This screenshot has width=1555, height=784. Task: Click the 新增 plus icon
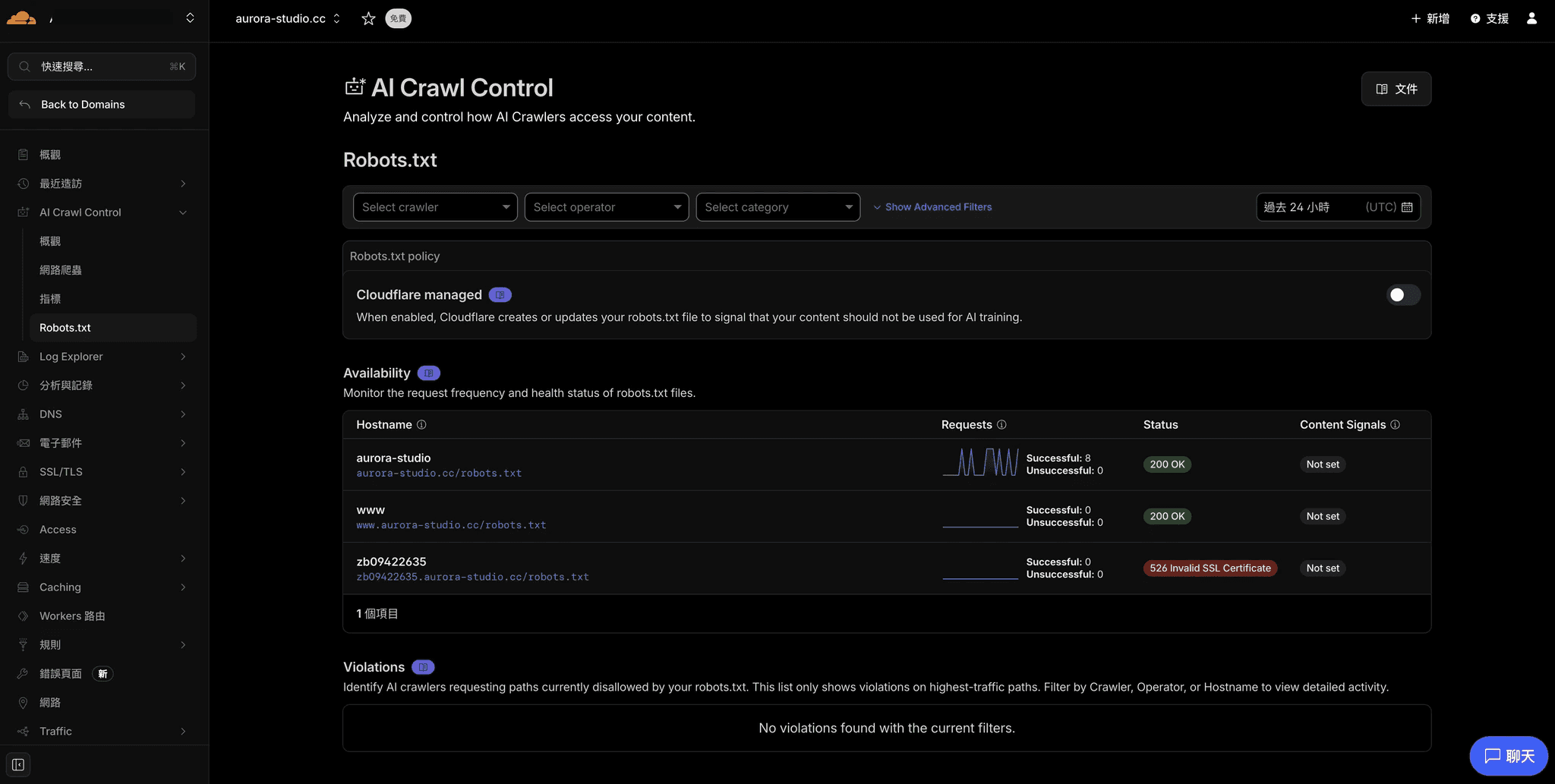point(1416,18)
